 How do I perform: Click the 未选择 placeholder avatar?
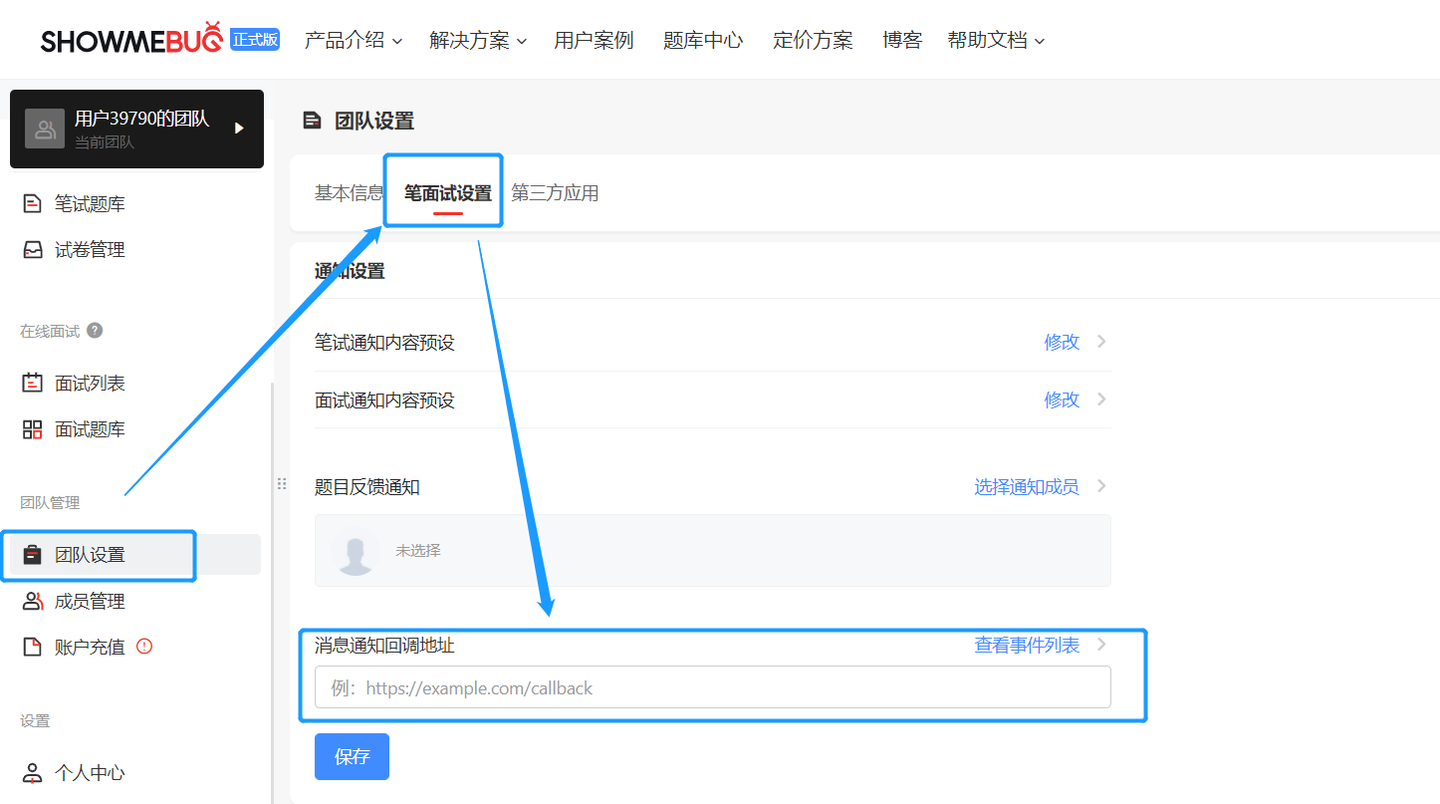click(x=355, y=550)
